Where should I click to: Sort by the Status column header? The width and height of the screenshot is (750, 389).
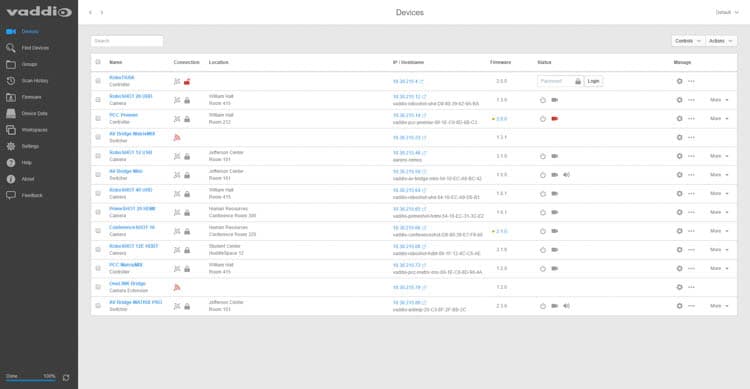click(x=544, y=62)
